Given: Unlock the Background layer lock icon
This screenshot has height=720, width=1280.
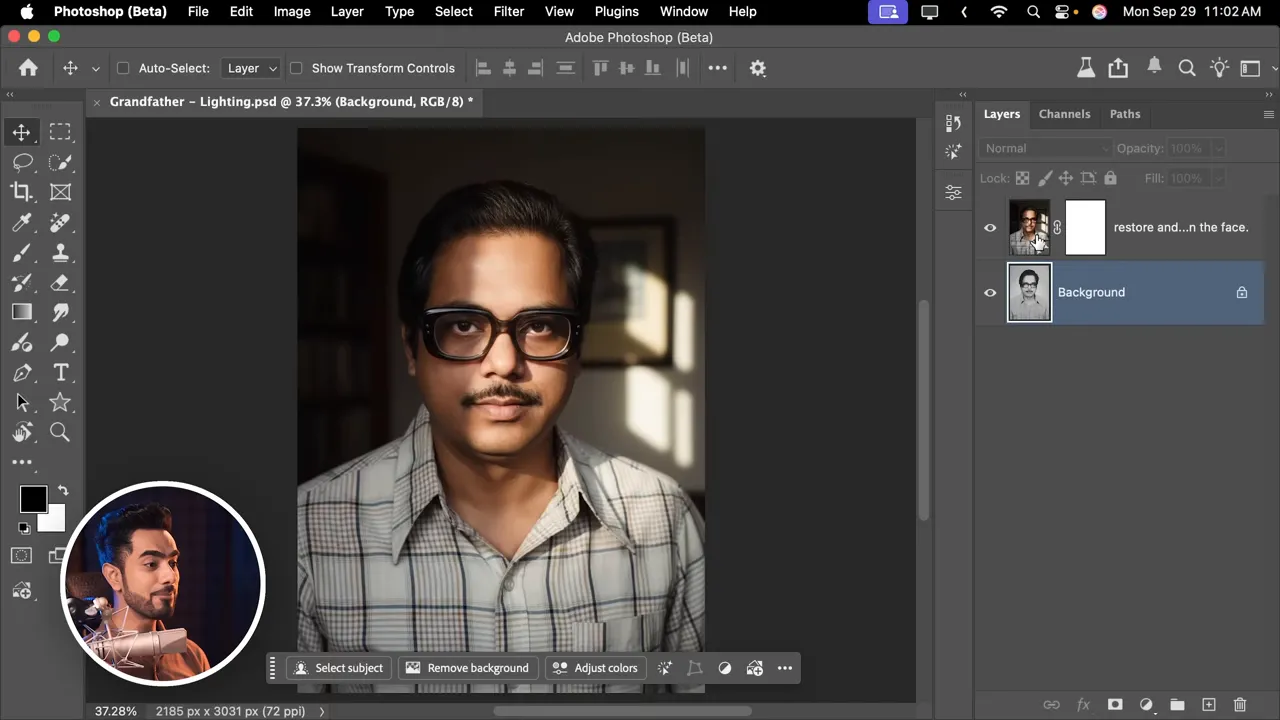Looking at the screenshot, I should 1241,293.
